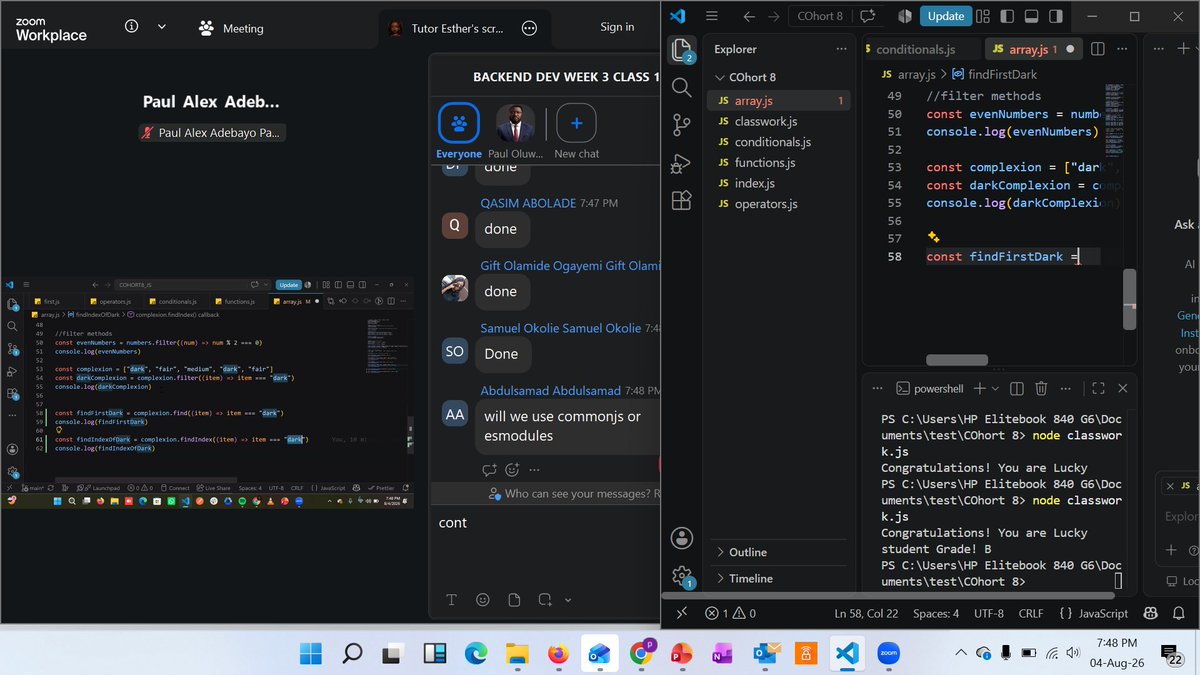Show problems via errors and warnings indicator
Screen dimensions: 1200x675
pos(730,613)
